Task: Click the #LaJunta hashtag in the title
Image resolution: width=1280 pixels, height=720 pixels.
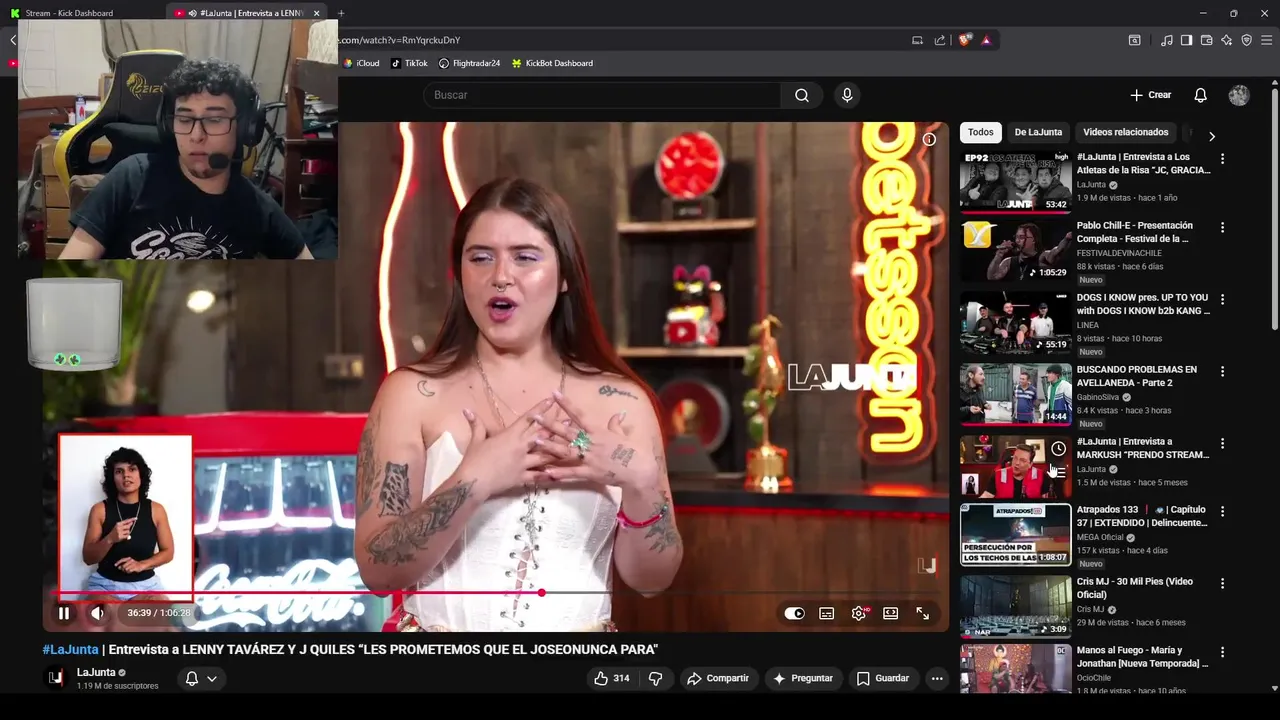Action: tap(70, 649)
